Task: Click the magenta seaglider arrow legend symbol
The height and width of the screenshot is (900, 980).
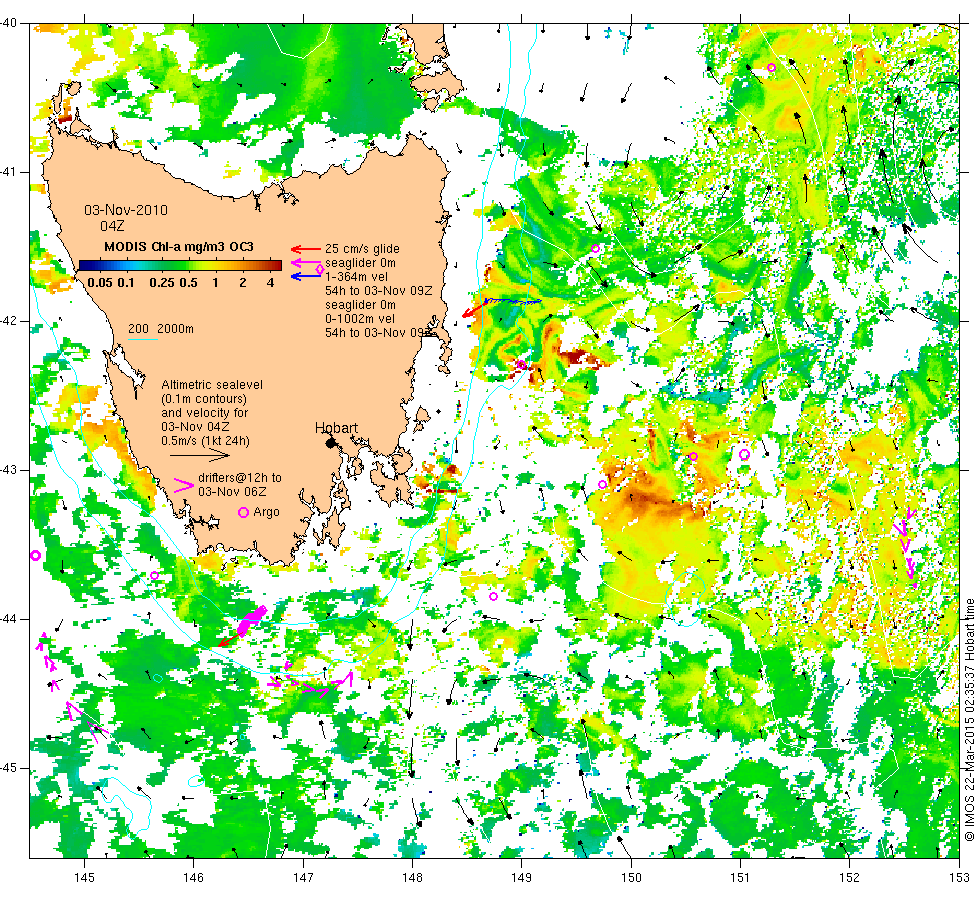Action: point(306,262)
